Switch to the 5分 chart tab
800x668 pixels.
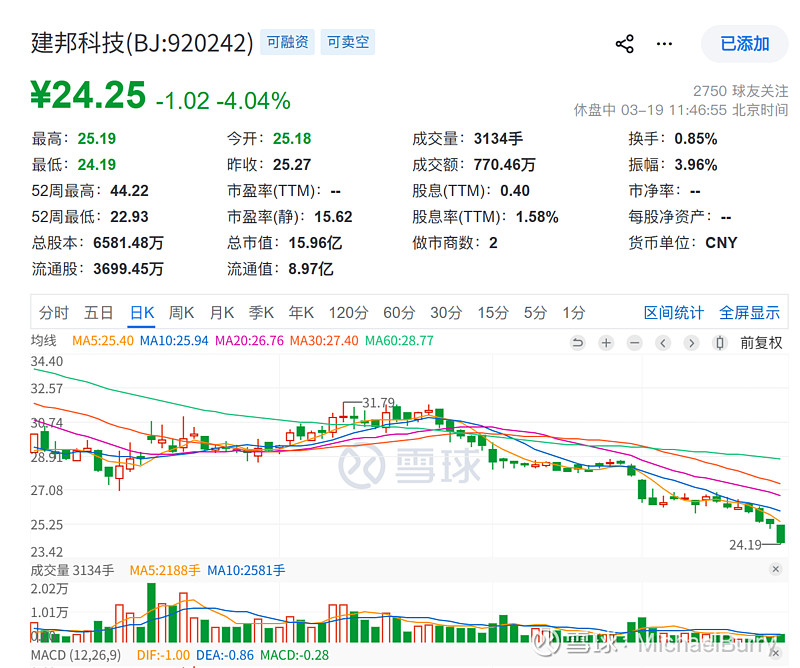pos(535,312)
